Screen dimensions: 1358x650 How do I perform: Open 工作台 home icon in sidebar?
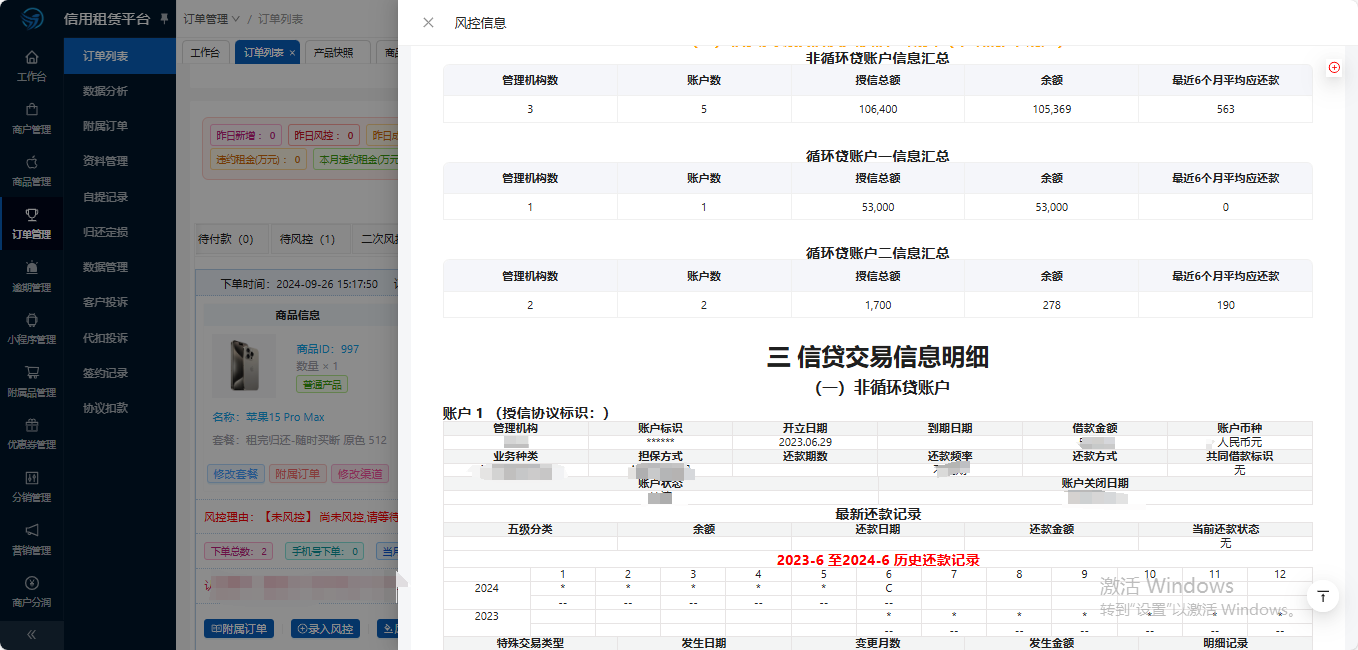pyautogui.click(x=32, y=57)
